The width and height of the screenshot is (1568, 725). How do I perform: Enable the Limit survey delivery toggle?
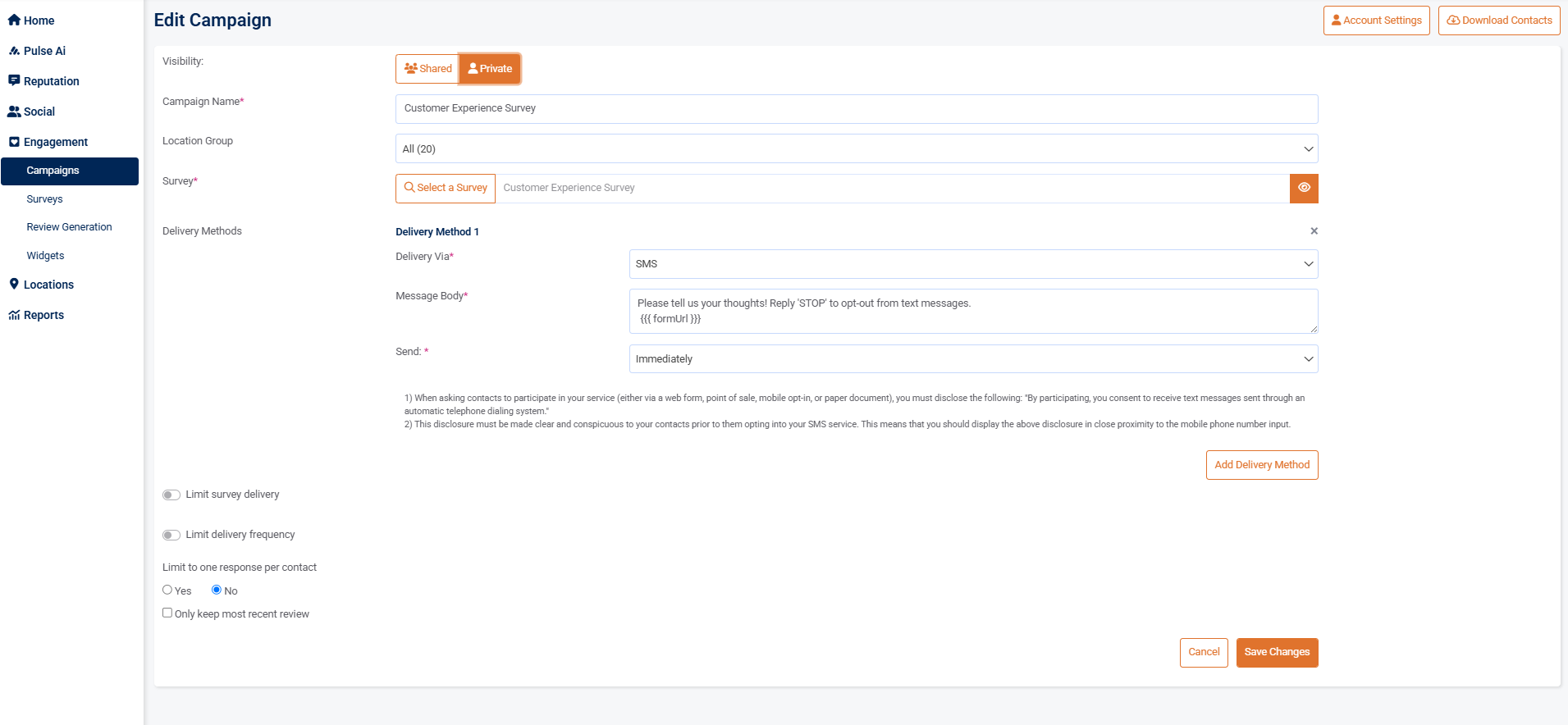pos(171,495)
